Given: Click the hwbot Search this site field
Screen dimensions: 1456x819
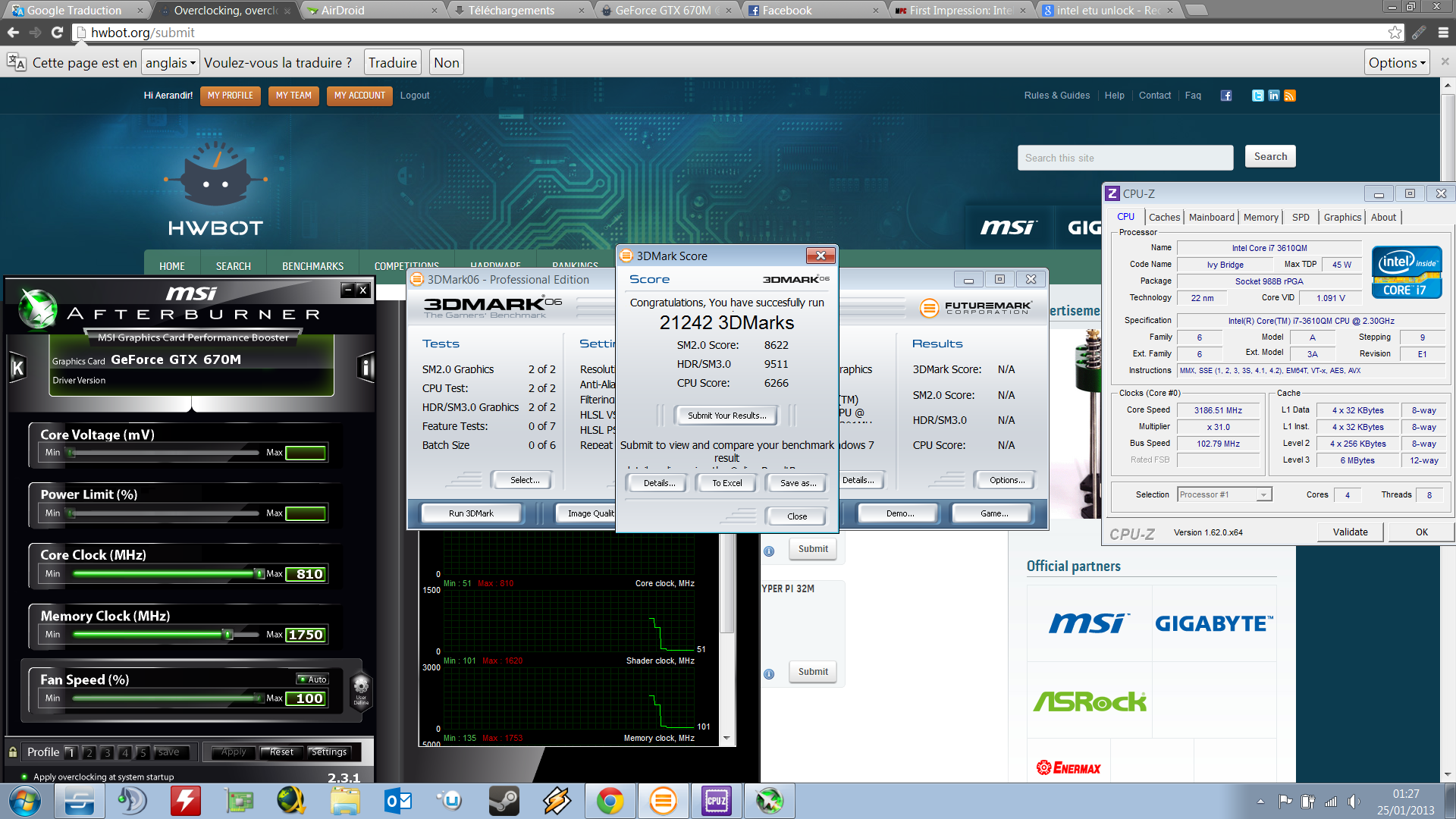Looking at the screenshot, I should pyautogui.click(x=1125, y=158).
